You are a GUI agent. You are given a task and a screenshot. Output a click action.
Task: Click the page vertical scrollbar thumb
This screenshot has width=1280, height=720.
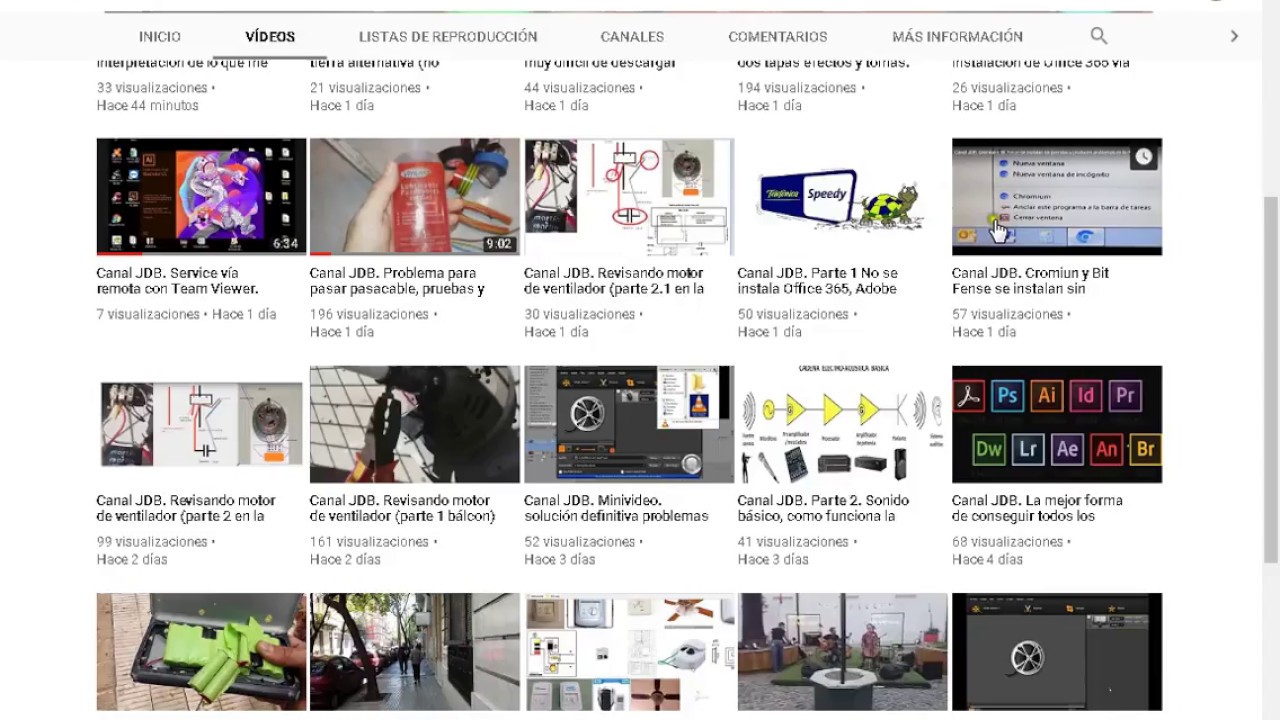point(1271,380)
